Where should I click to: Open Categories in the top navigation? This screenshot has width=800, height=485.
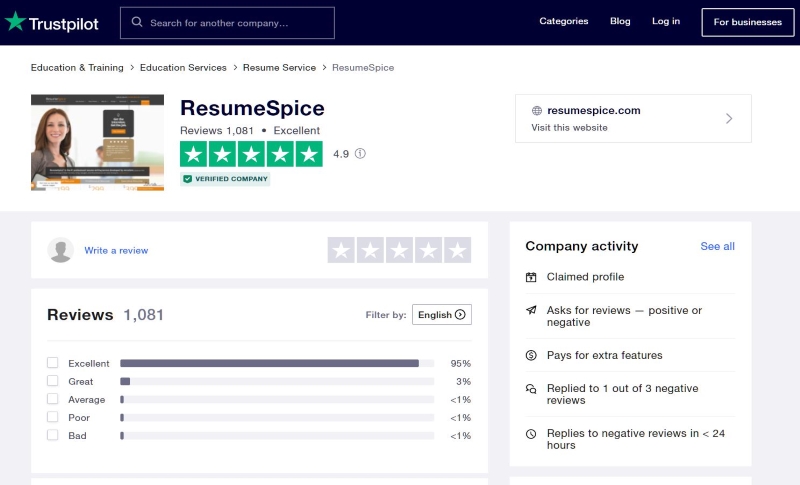coord(564,21)
